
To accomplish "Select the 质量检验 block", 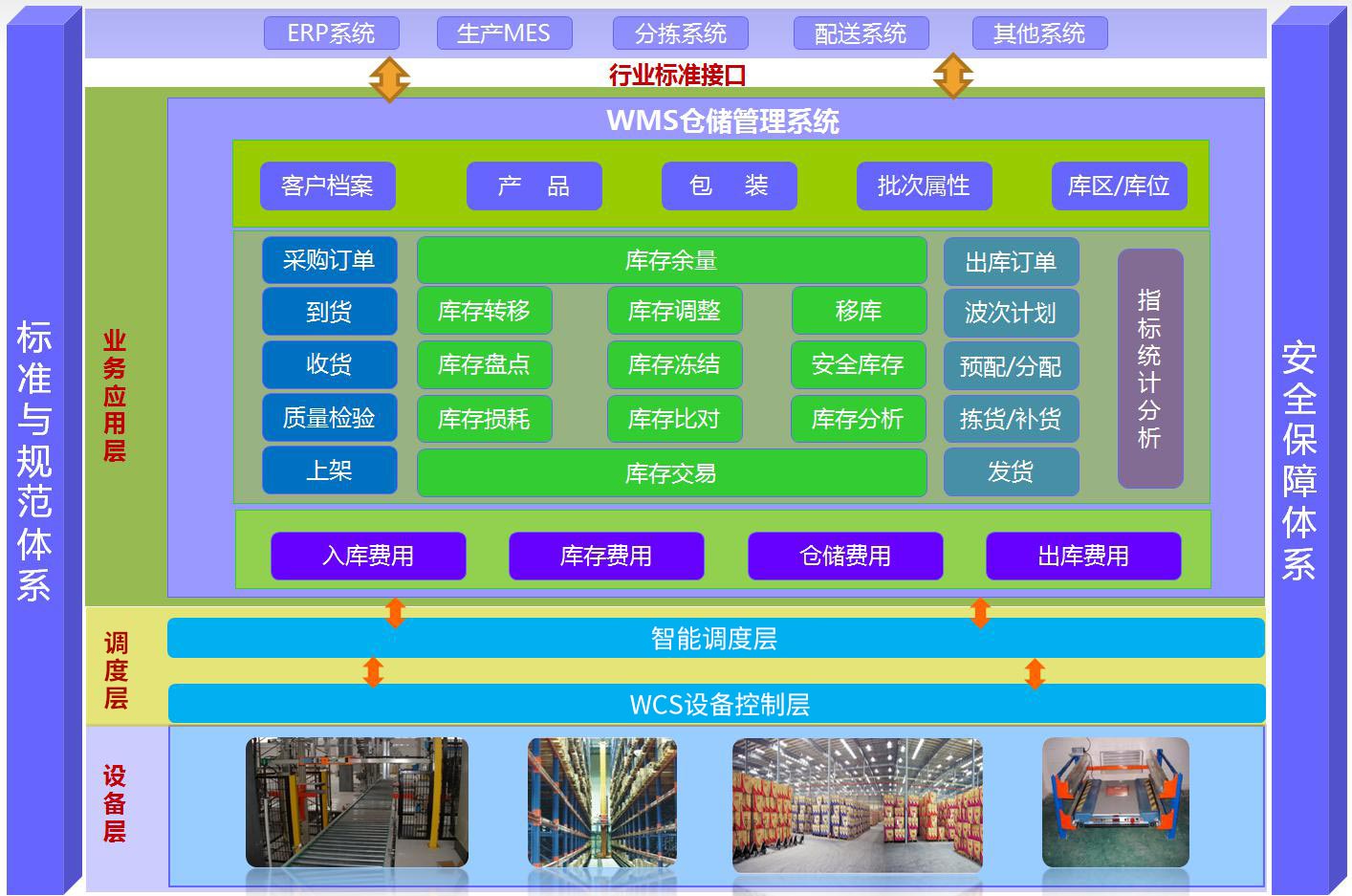I will 329,418.
